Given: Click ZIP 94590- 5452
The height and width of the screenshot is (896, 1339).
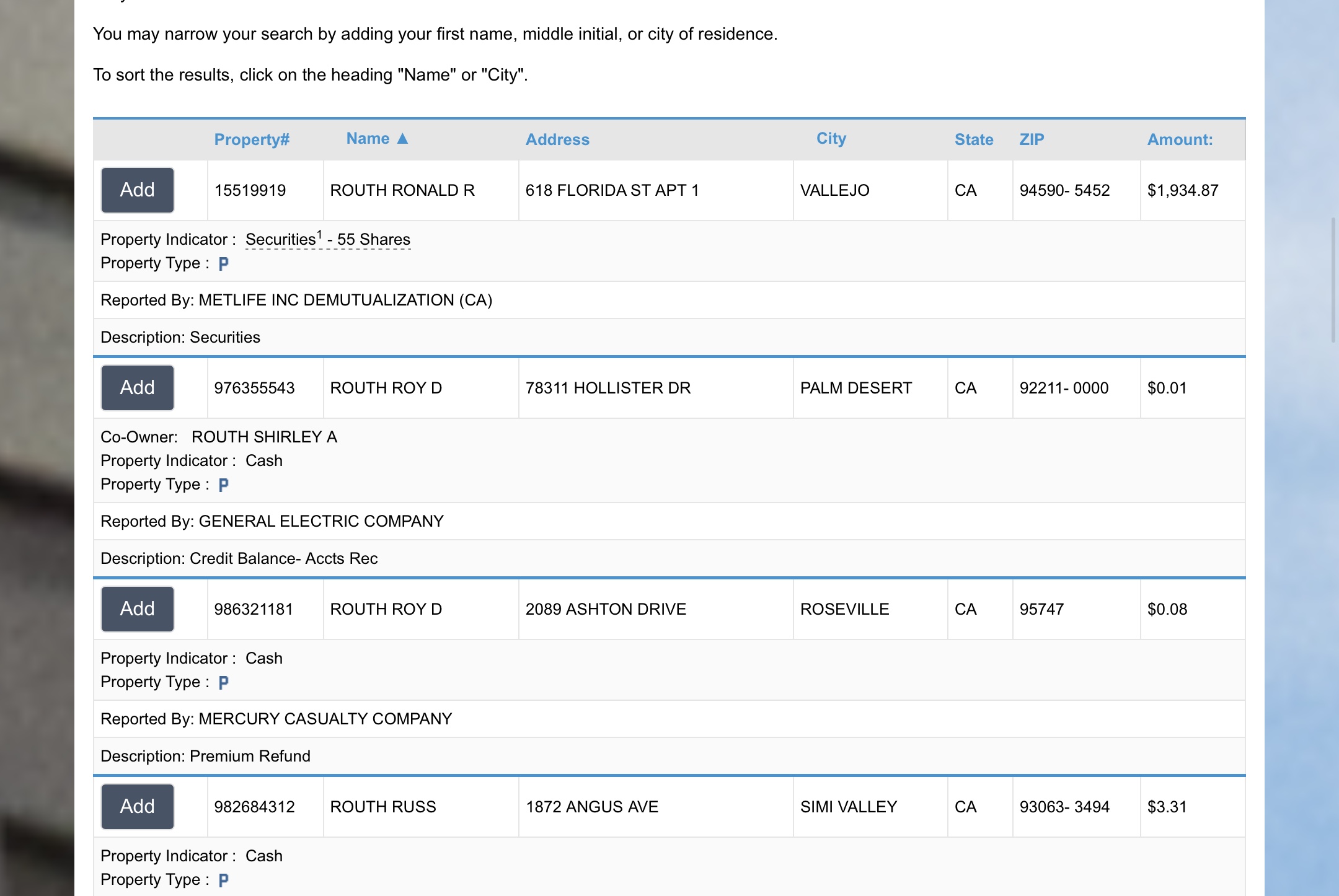Looking at the screenshot, I should tap(1064, 190).
